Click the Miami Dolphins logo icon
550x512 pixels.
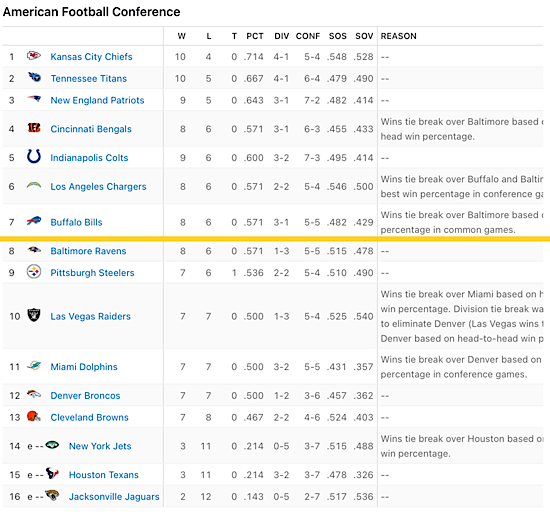point(34,366)
